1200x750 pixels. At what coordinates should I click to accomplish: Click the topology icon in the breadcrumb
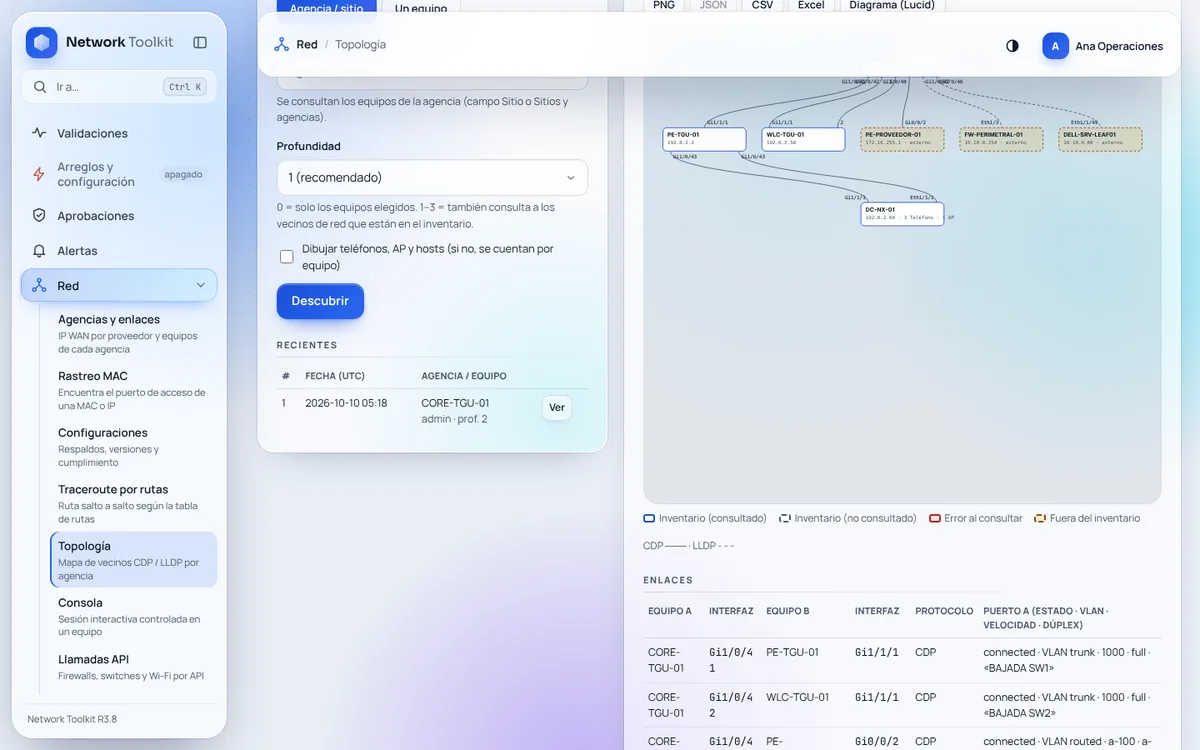click(281, 45)
